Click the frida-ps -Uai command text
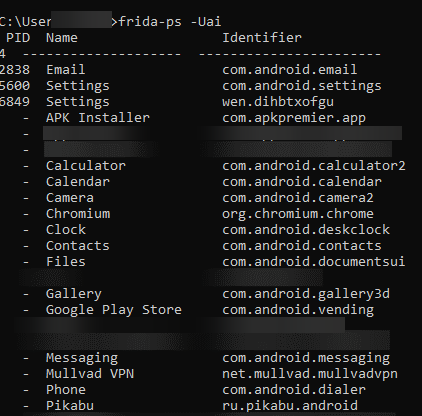Image resolution: width=422 pixels, height=416 pixels. (x=170, y=22)
